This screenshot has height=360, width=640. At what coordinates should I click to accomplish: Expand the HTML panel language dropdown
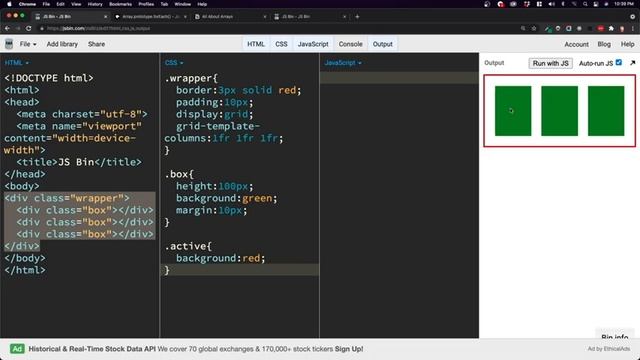17,63
